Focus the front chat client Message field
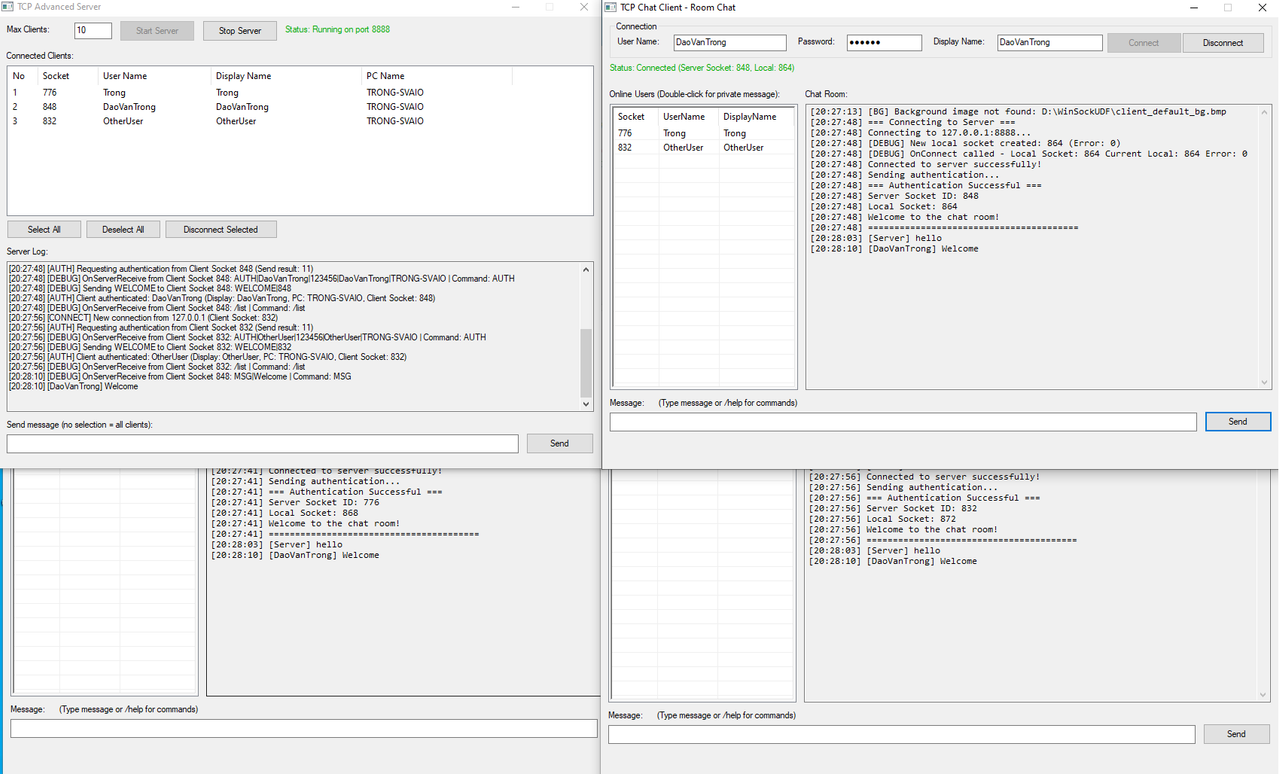This screenshot has height=774, width=1279. point(903,422)
